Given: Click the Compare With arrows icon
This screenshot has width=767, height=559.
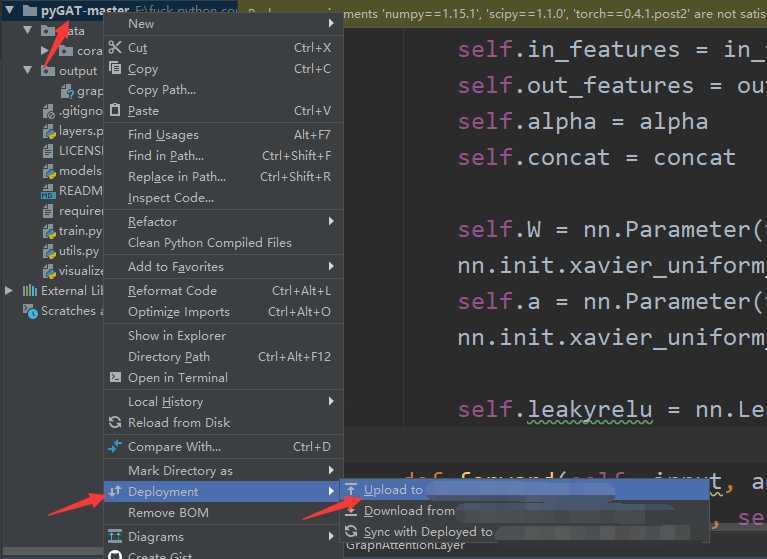Looking at the screenshot, I should click(x=115, y=447).
